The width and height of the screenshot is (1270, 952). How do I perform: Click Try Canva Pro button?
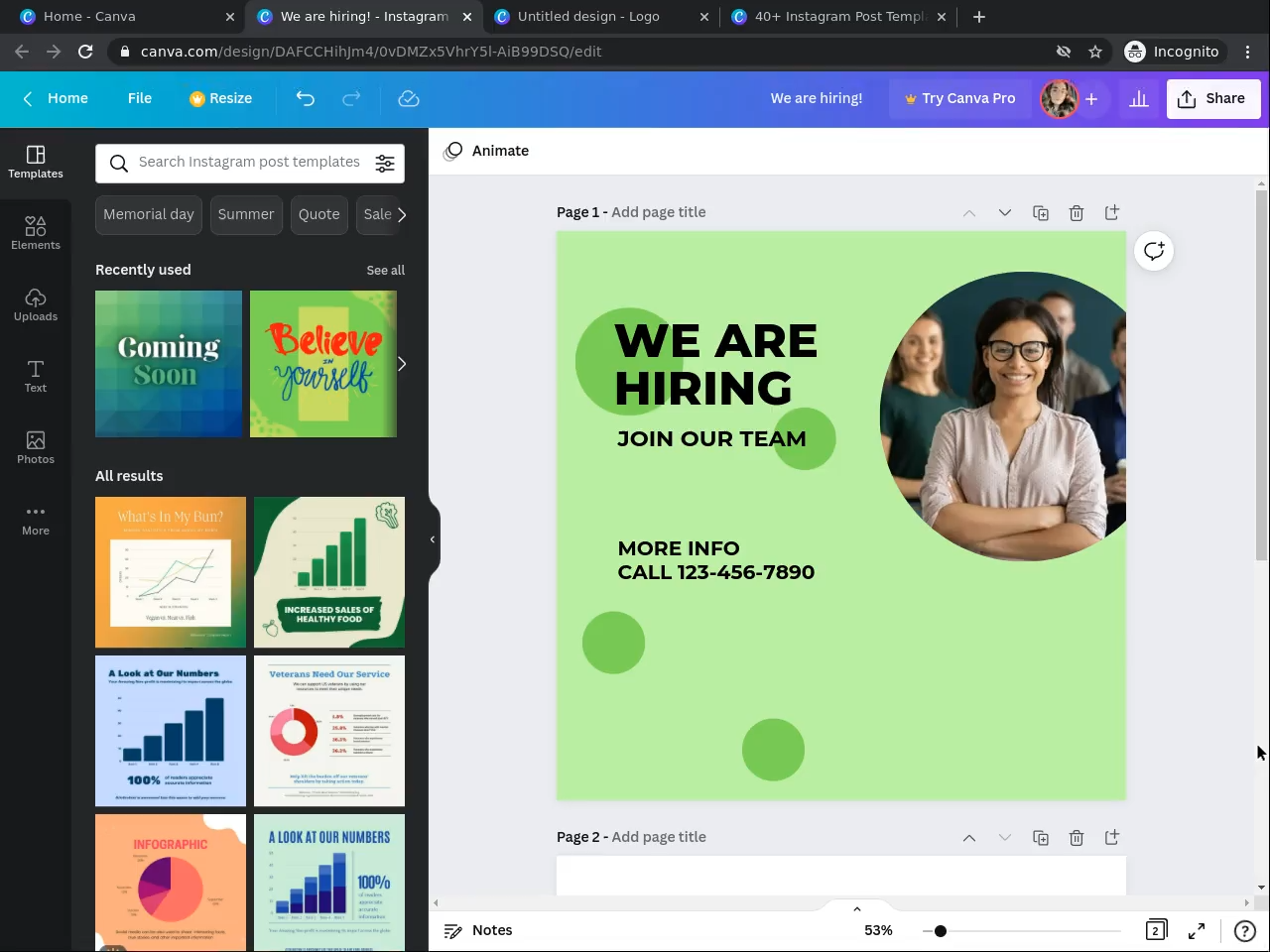959,98
